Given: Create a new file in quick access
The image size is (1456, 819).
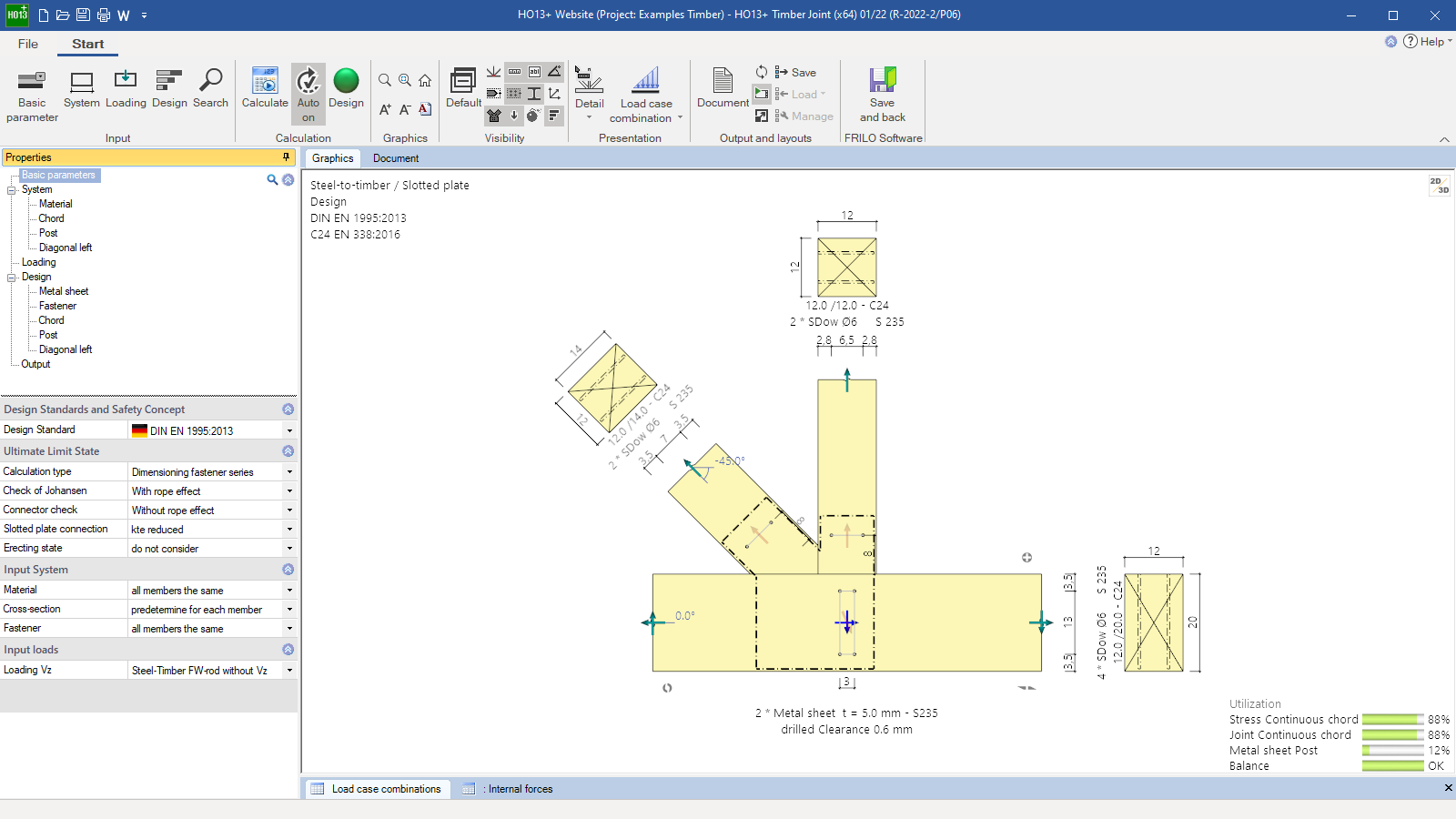Looking at the screenshot, I should [44, 15].
